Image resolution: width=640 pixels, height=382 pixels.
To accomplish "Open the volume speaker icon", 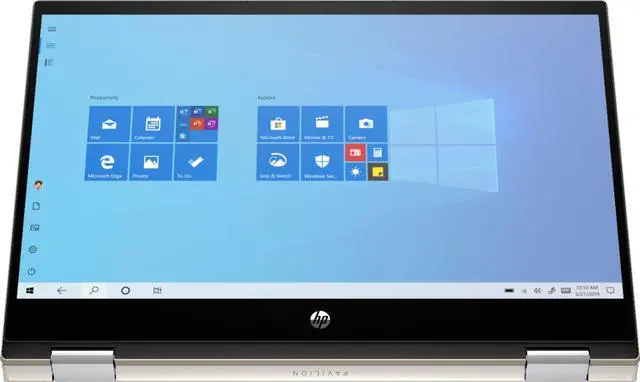I will pyautogui.click(x=538, y=291).
